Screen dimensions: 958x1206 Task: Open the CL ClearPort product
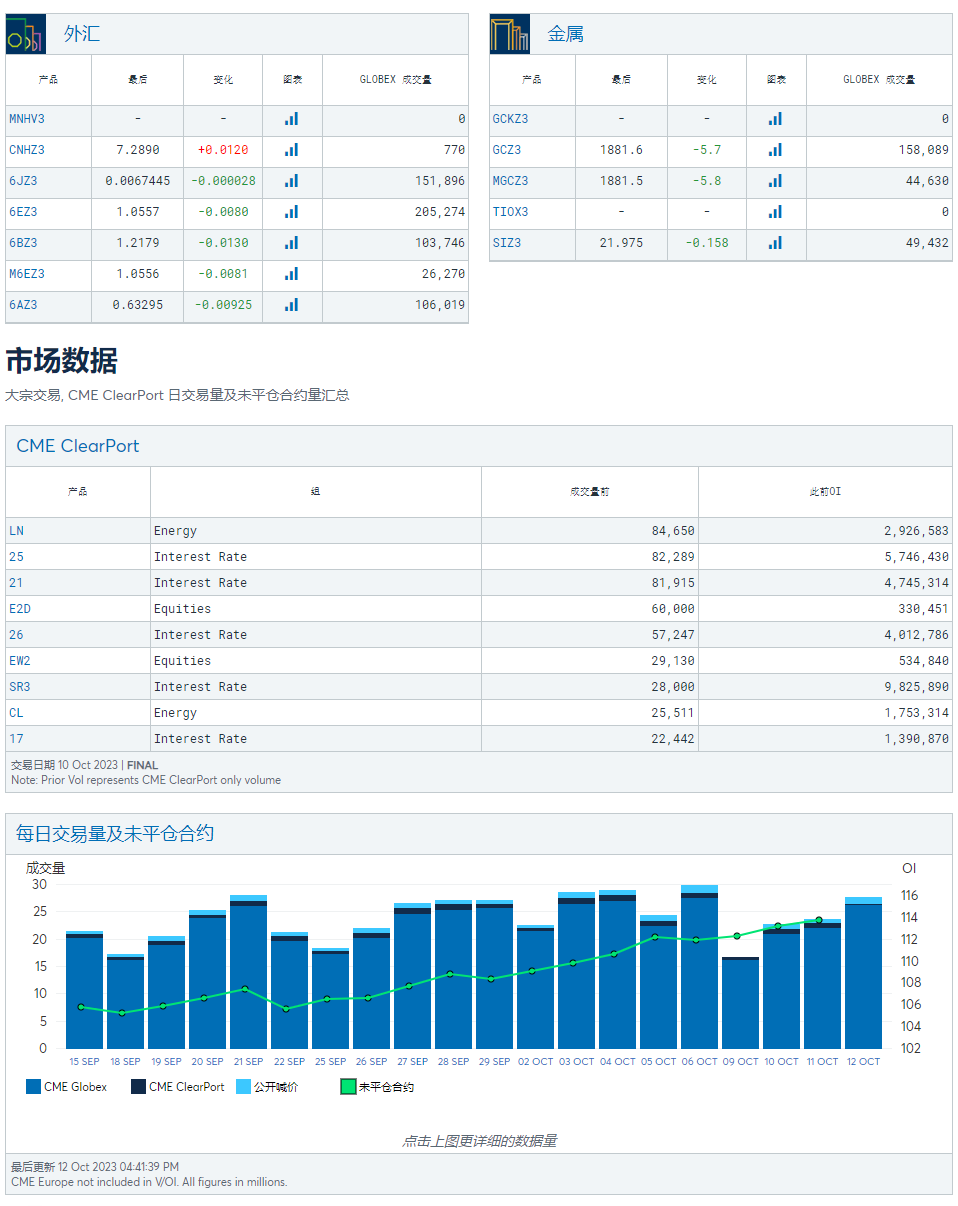pyautogui.click(x=16, y=713)
